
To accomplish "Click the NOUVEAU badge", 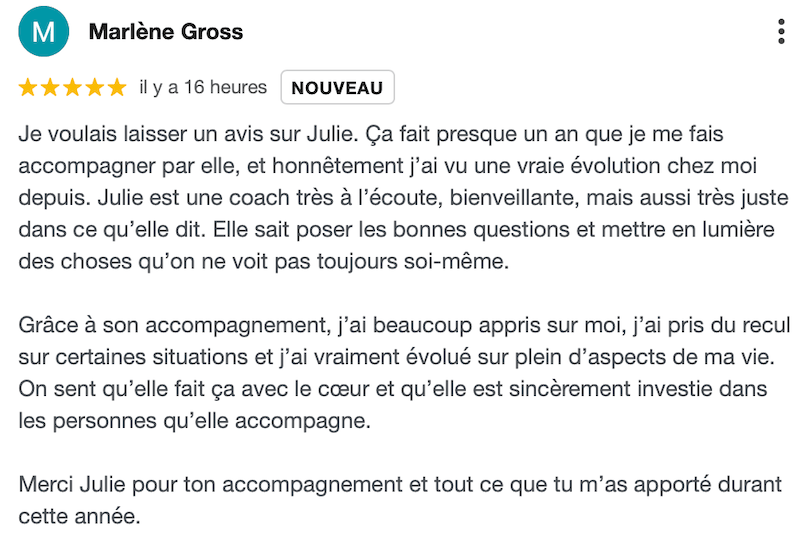I will click(337, 88).
